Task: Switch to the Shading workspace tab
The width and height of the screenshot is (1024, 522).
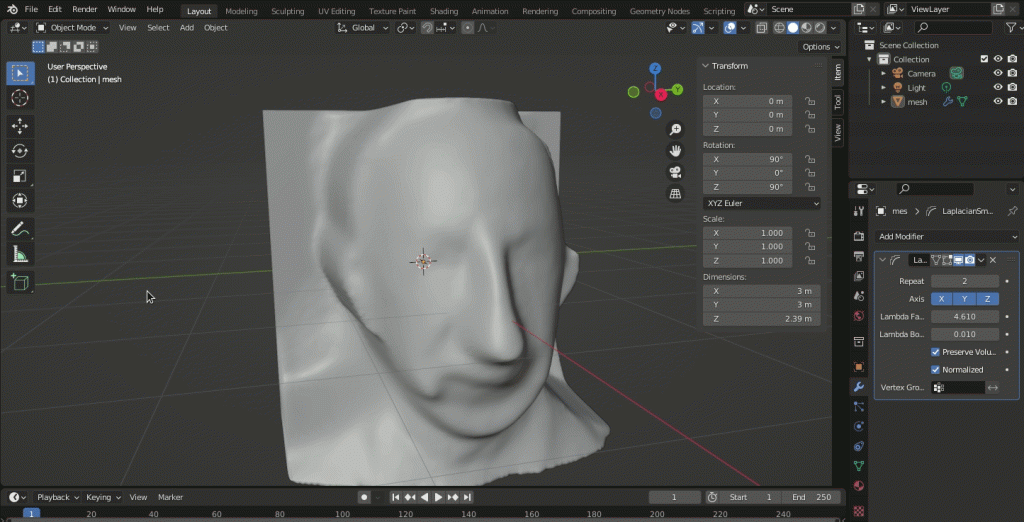Action: (444, 11)
